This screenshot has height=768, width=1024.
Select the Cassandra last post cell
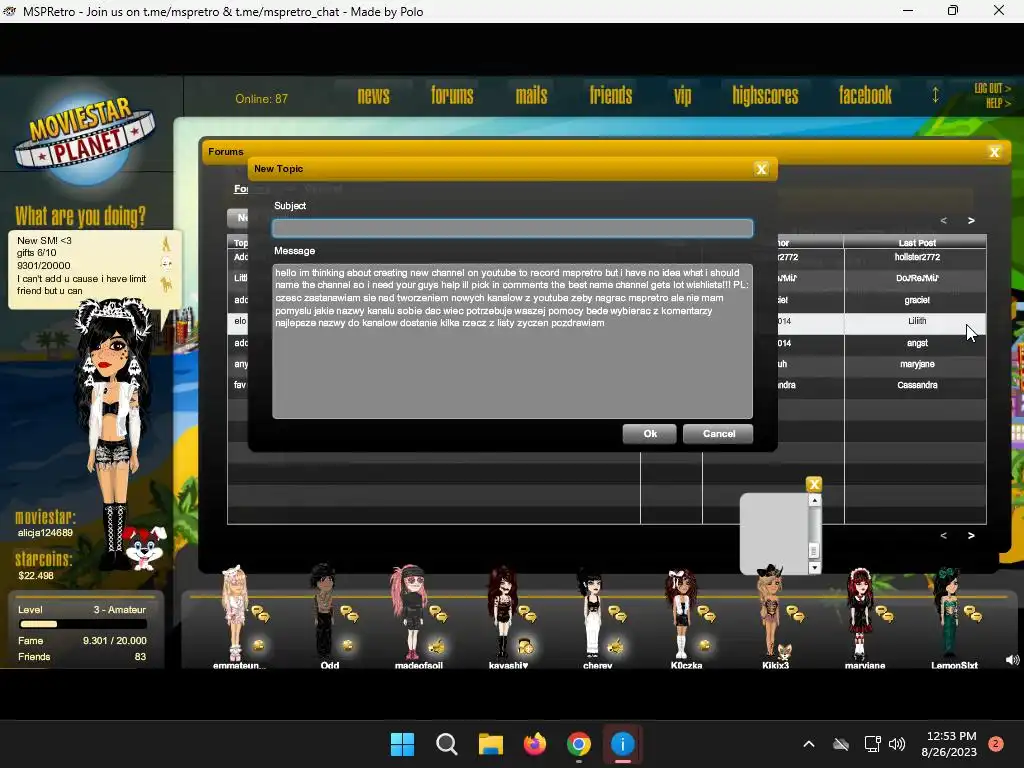click(916, 385)
